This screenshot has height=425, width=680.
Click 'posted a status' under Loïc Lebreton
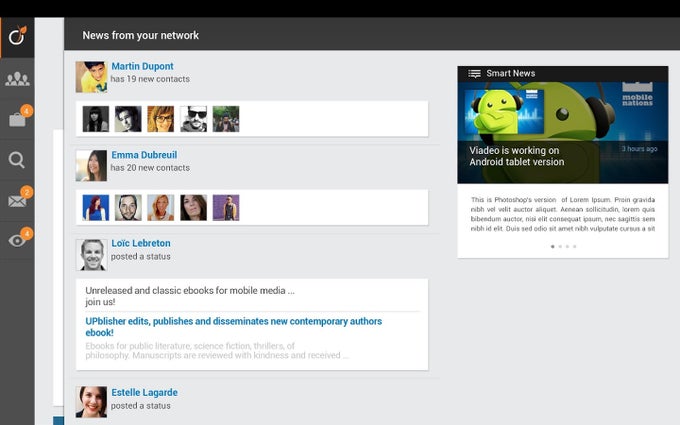141,256
